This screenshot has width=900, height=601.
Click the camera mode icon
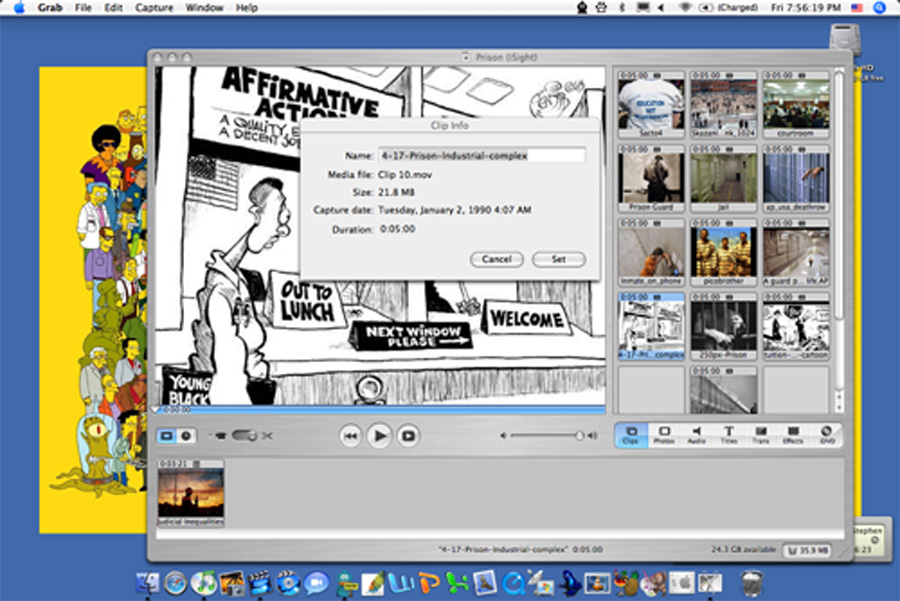[220, 436]
